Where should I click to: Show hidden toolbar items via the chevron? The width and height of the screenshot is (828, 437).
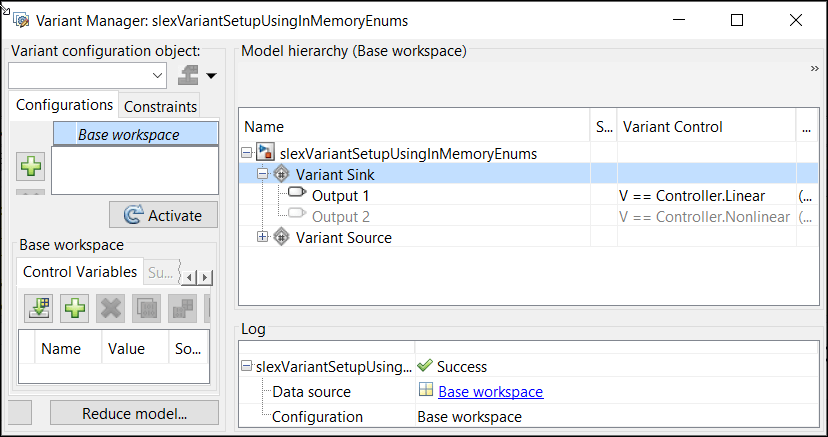click(815, 68)
